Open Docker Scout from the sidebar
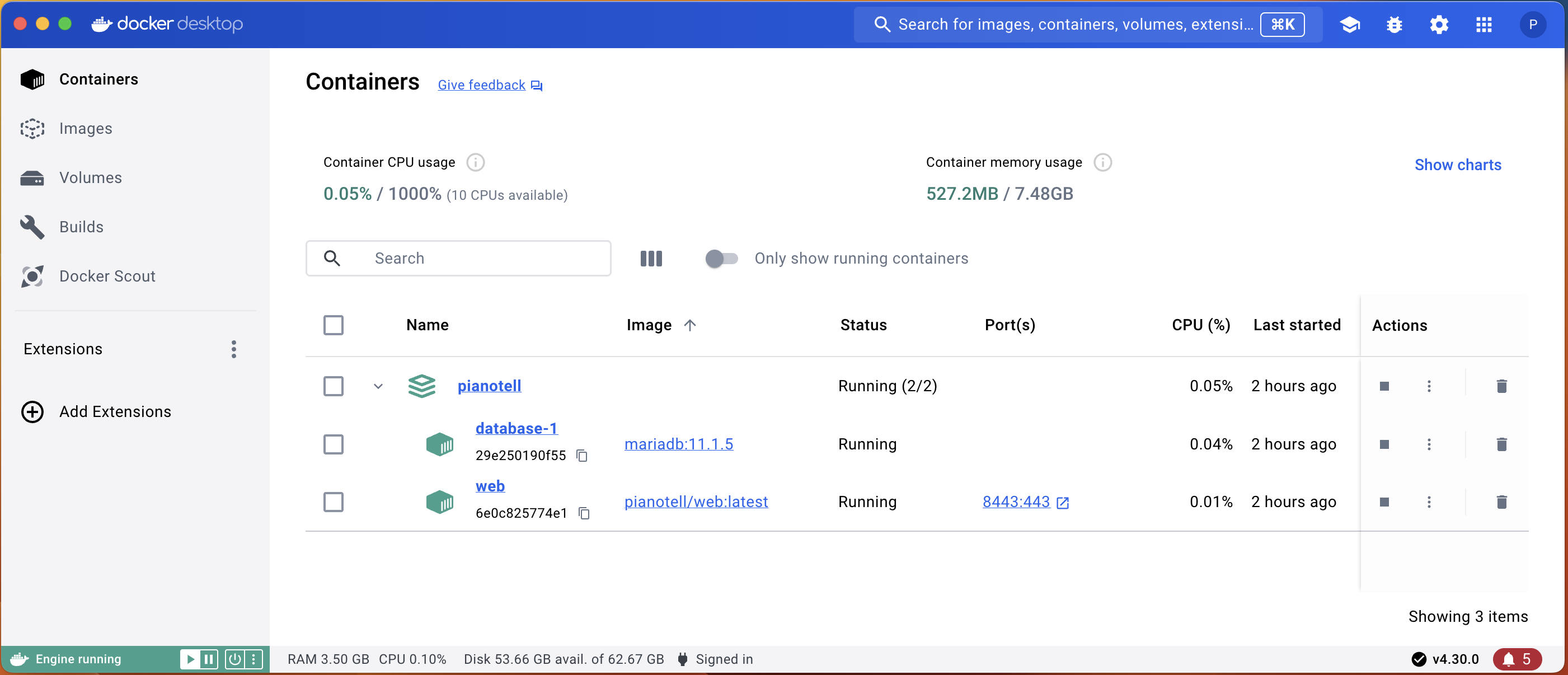 pos(107,276)
